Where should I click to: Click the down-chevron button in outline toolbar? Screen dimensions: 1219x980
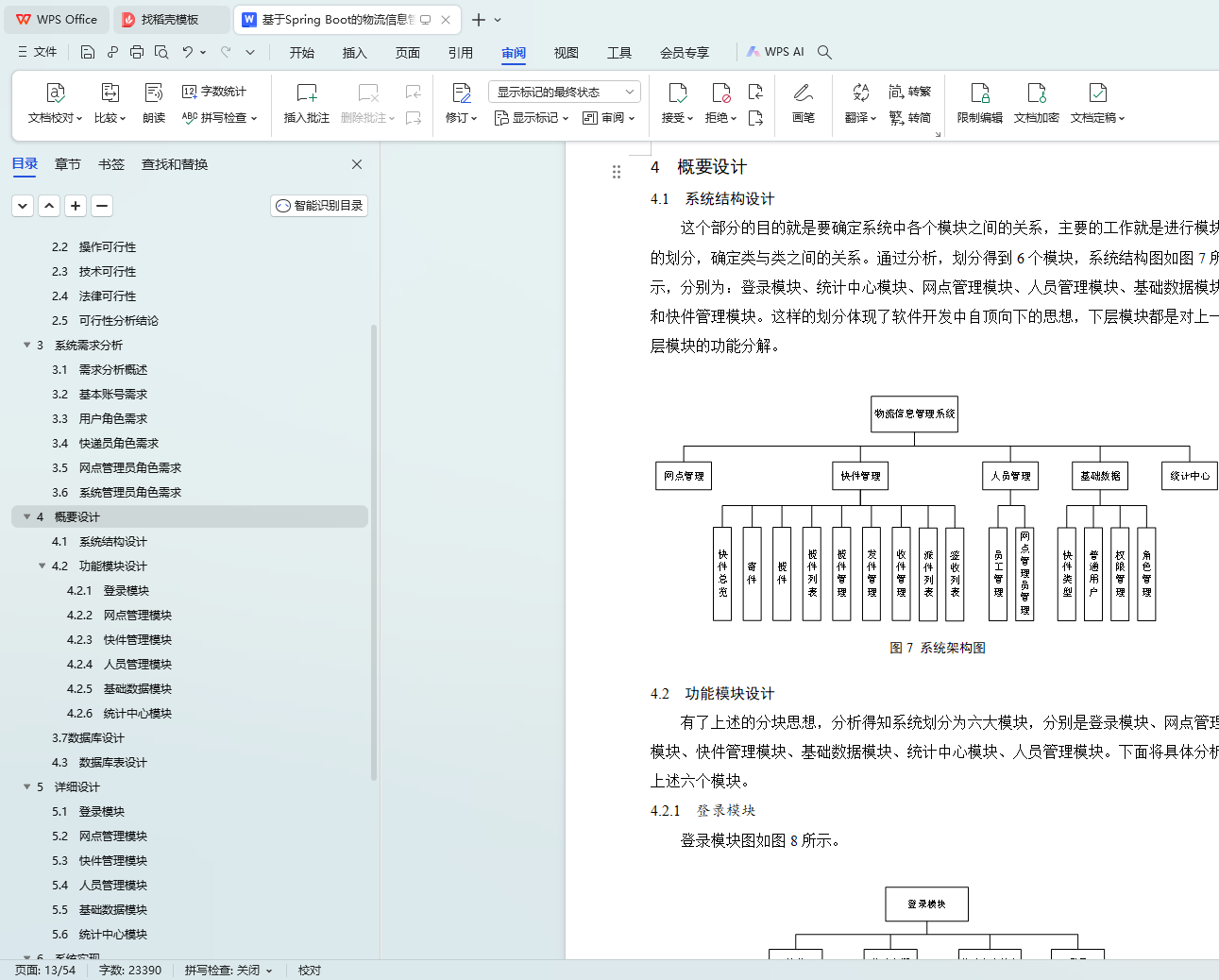(24, 206)
